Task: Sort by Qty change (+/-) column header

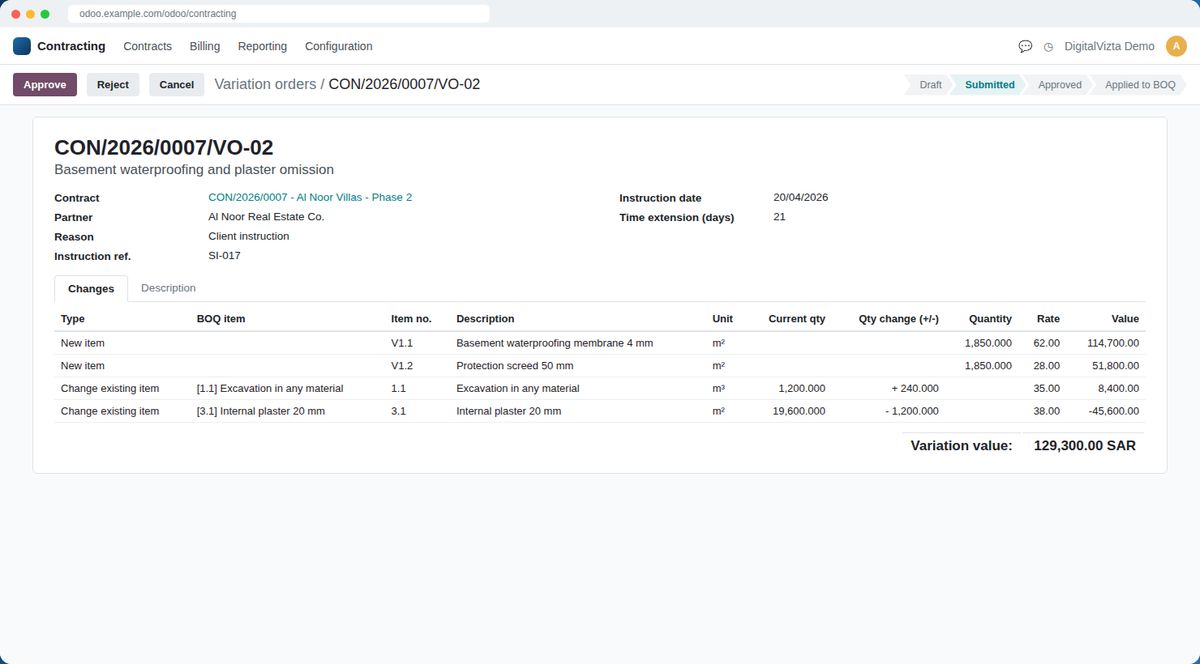Action: tap(898, 319)
